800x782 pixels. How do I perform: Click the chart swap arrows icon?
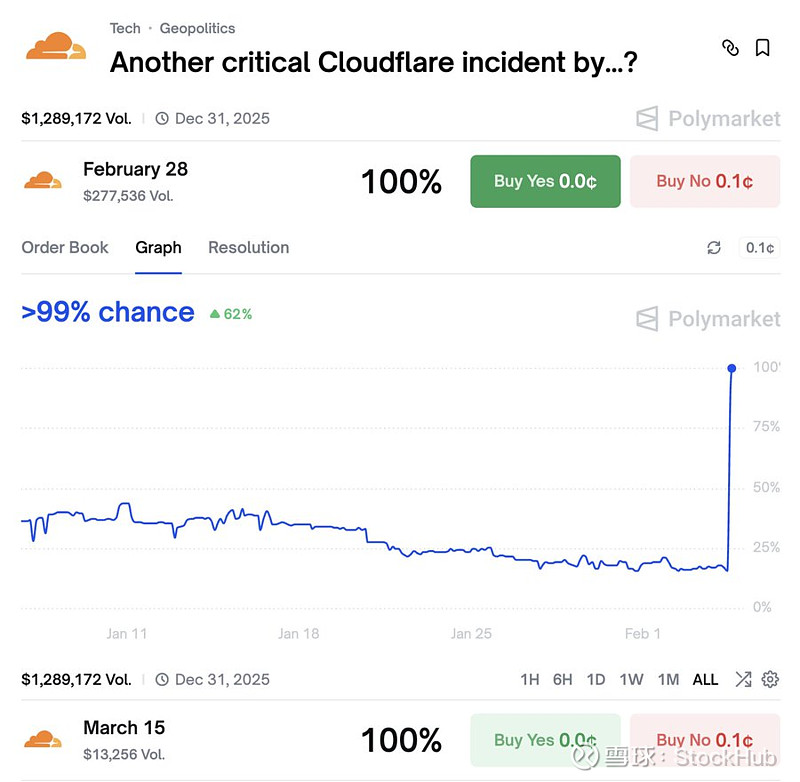pyautogui.click(x=743, y=679)
